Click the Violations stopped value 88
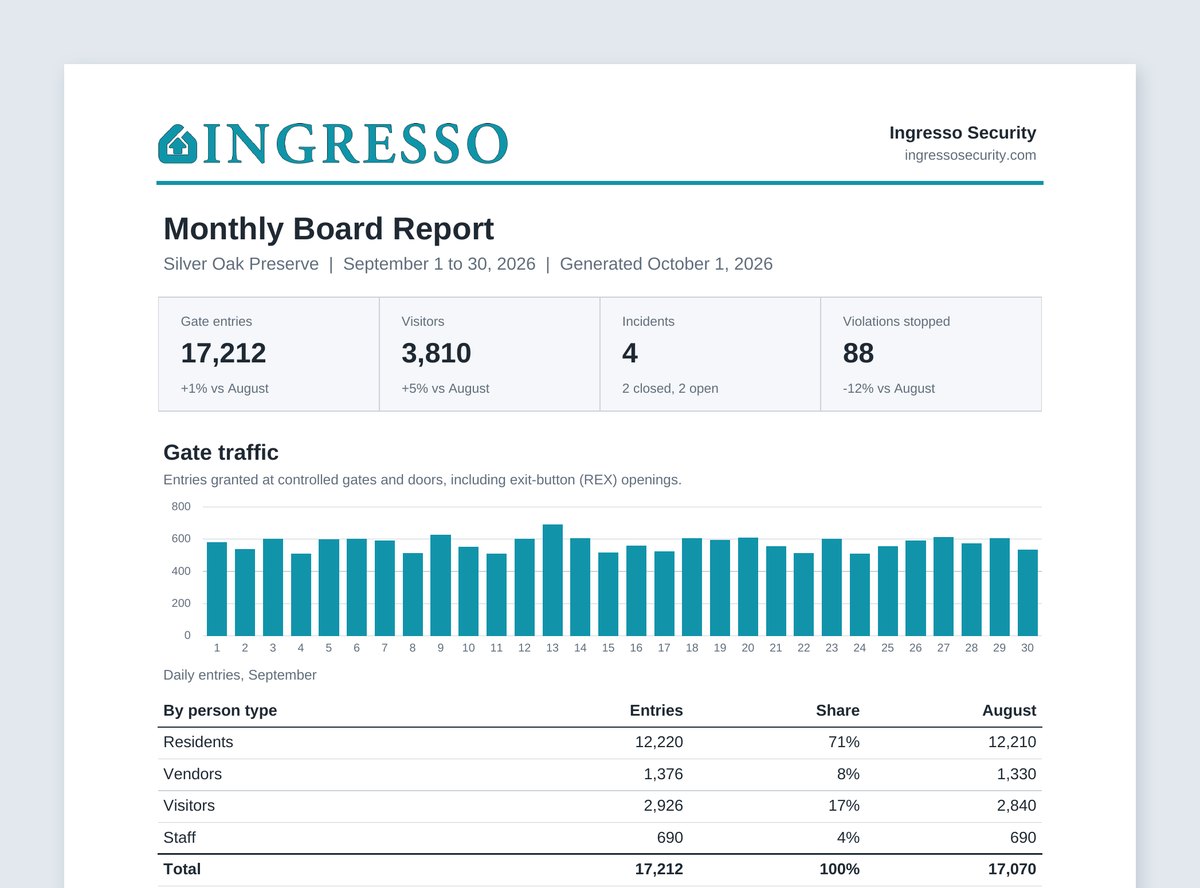 point(858,353)
